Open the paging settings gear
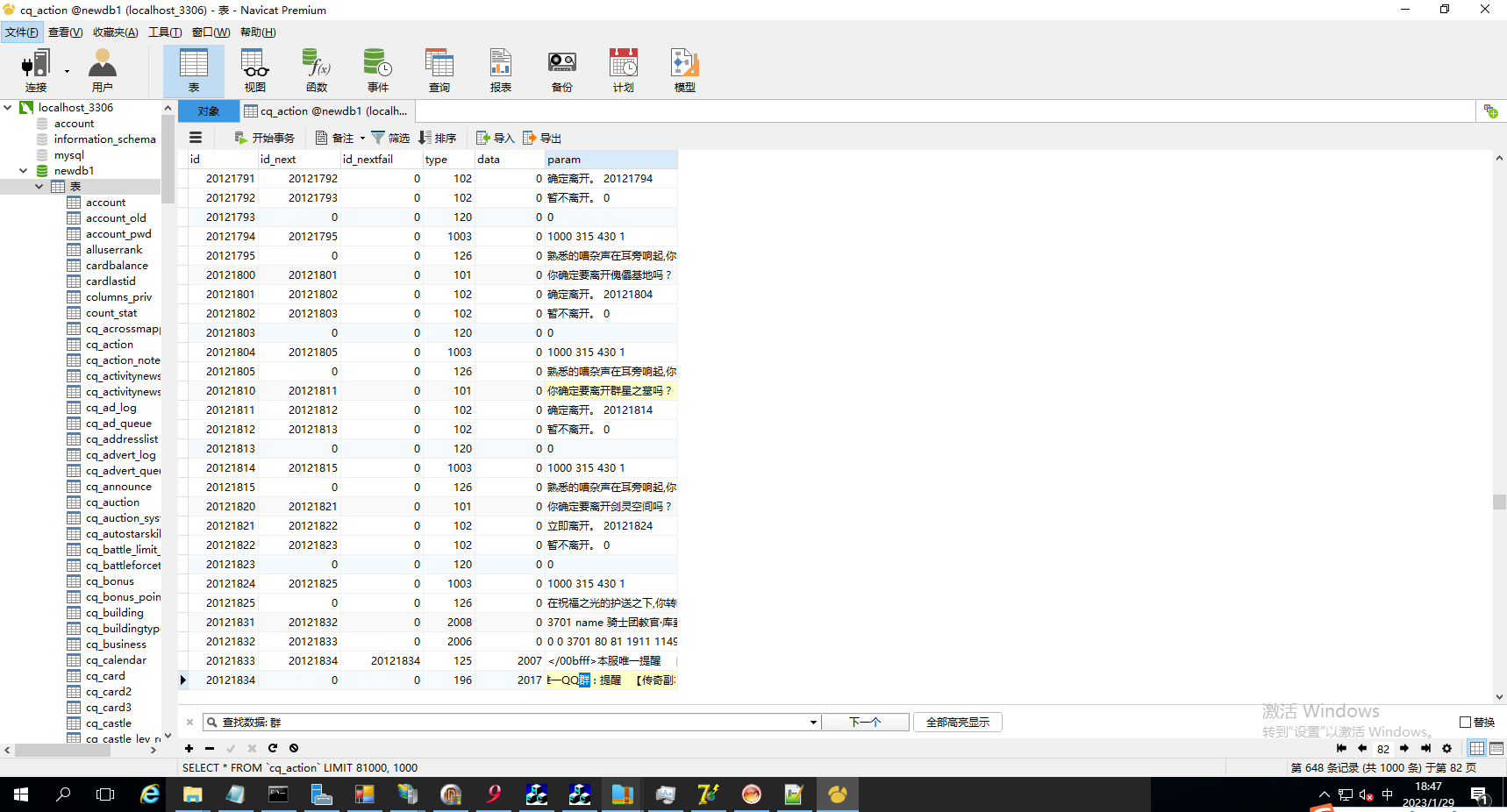The height and width of the screenshot is (812, 1507). [1446, 748]
